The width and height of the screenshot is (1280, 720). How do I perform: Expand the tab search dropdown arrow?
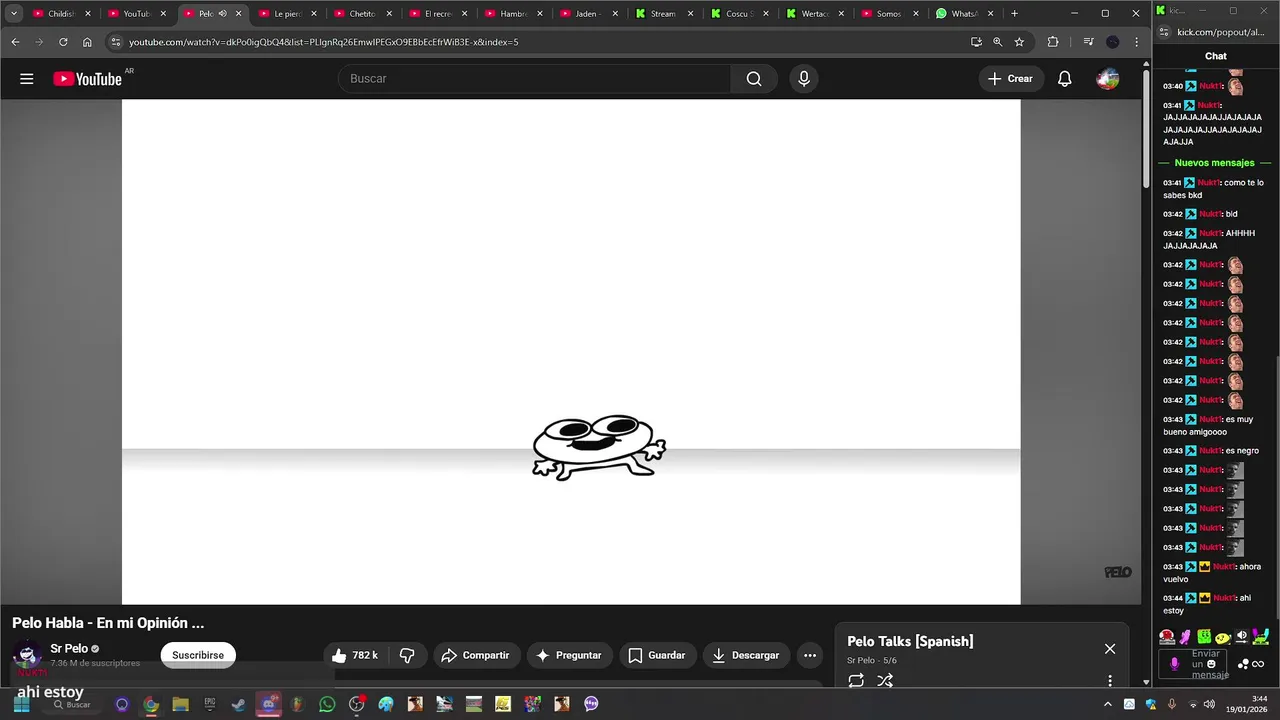click(x=14, y=14)
